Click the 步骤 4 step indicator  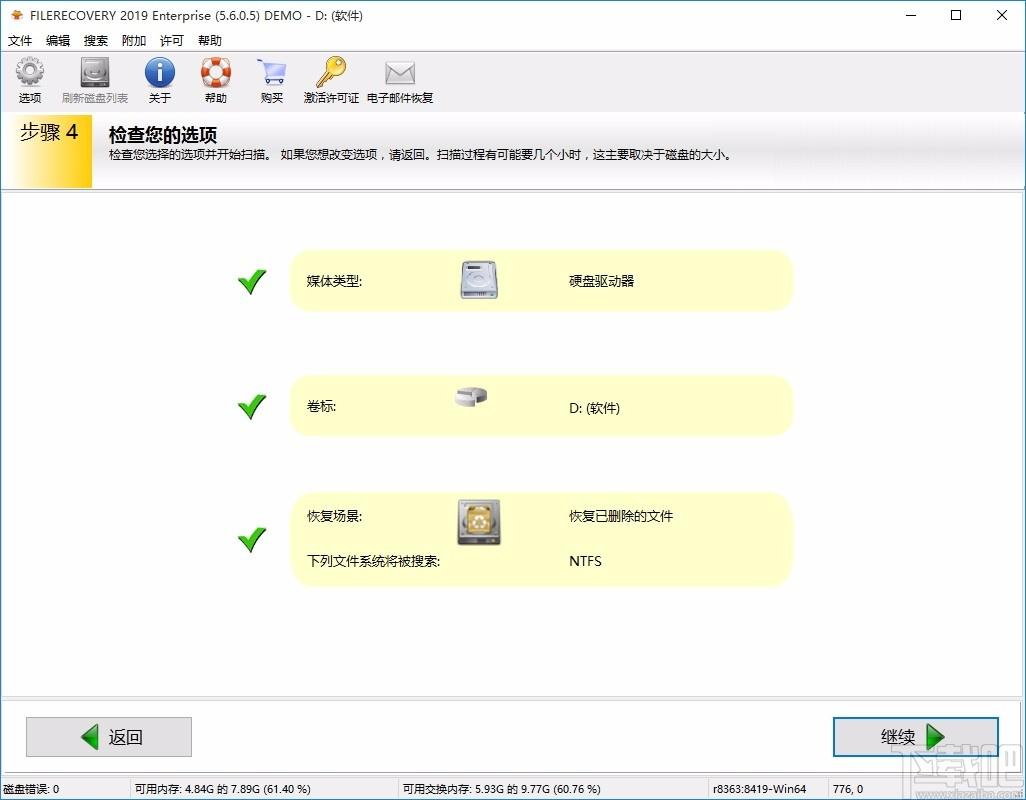(48, 132)
